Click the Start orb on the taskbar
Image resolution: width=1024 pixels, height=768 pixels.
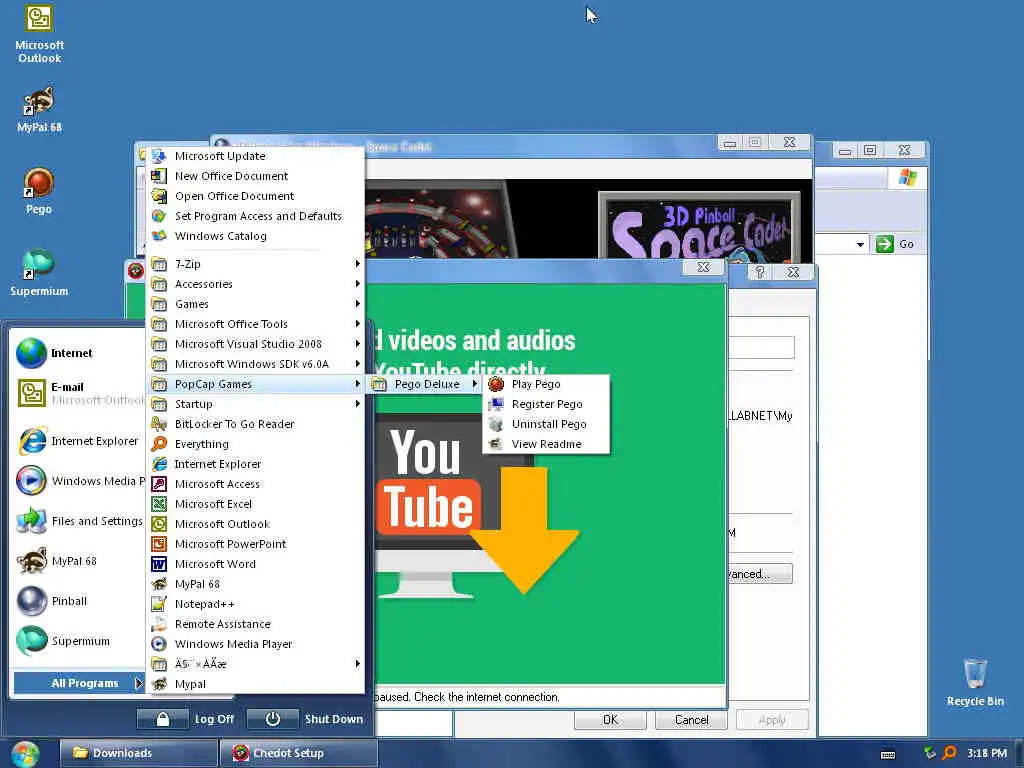tap(24, 754)
